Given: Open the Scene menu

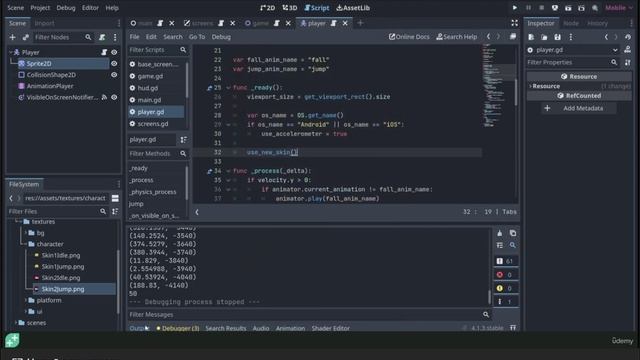Looking at the screenshot, I should tap(16, 8).
